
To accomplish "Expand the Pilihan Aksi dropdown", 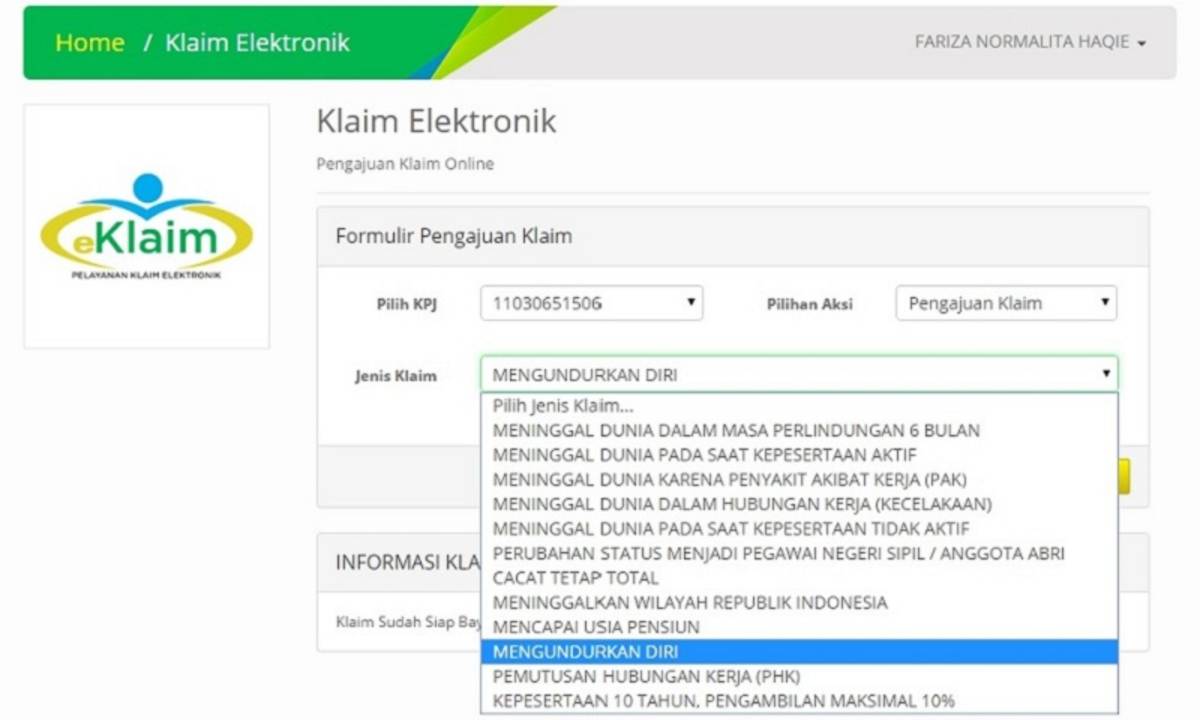I will tap(1006, 304).
